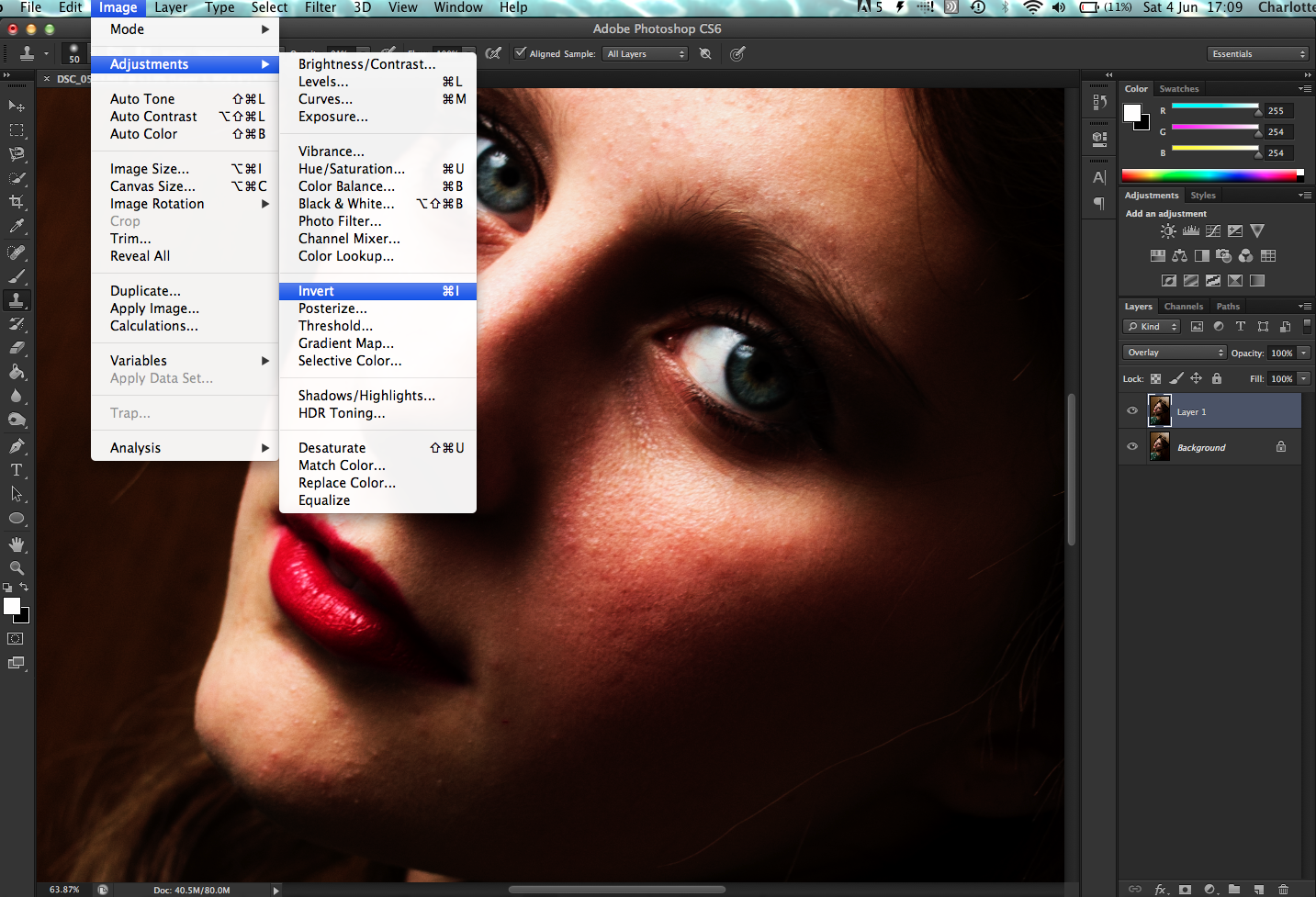Choose Duplicate in Image menu
The image size is (1316, 897).
[x=185, y=291]
